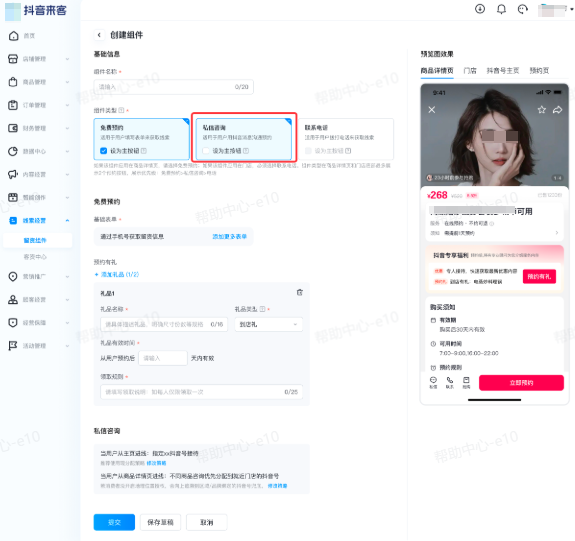Open customer service headset icon

tap(523, 9)
